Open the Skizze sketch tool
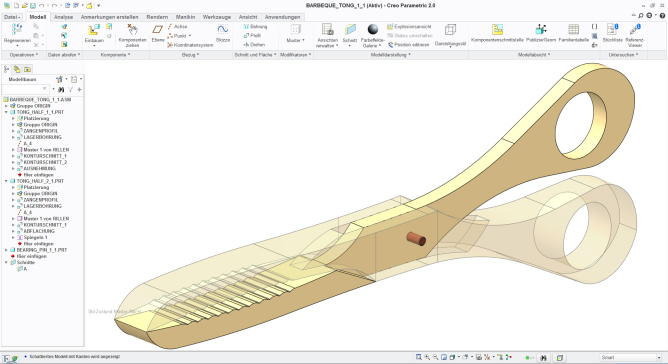This screenshot has height=364, width=668. 223,29
